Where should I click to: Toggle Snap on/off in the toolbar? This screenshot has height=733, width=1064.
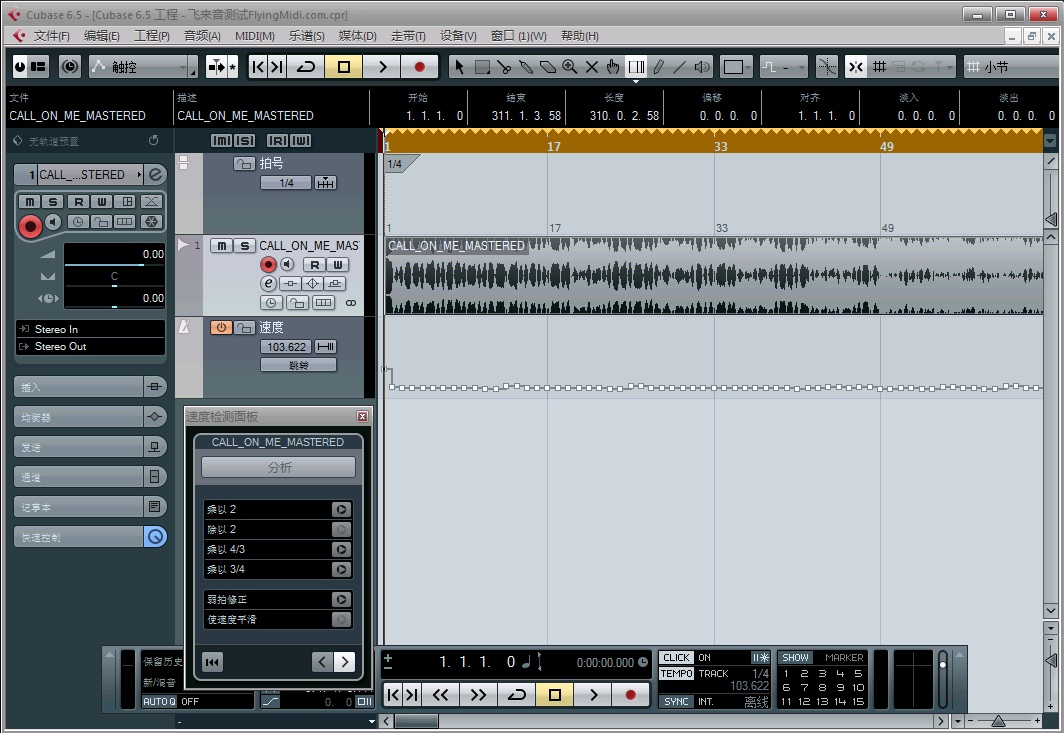click(856, 67)
